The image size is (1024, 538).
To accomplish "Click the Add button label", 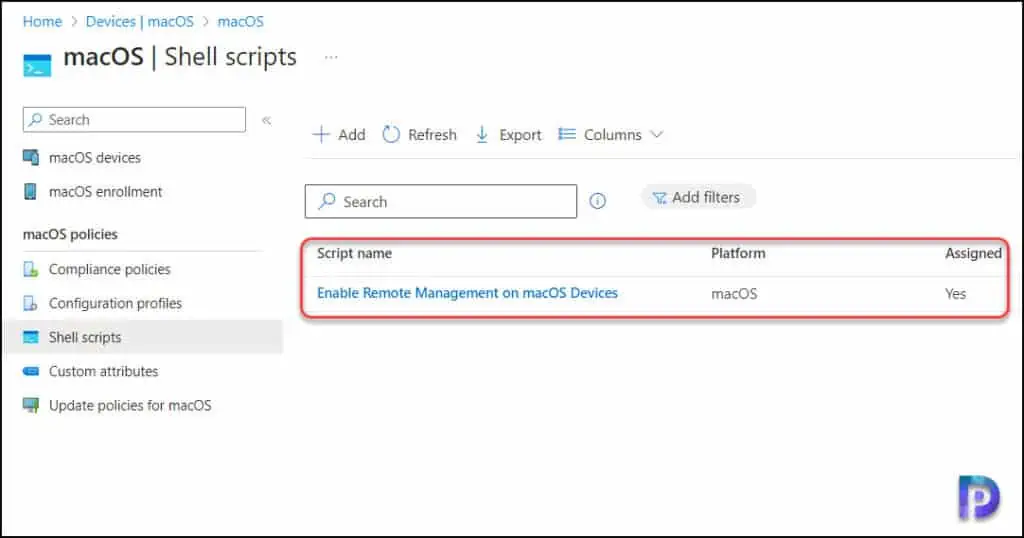I will [x=351, y=134].
